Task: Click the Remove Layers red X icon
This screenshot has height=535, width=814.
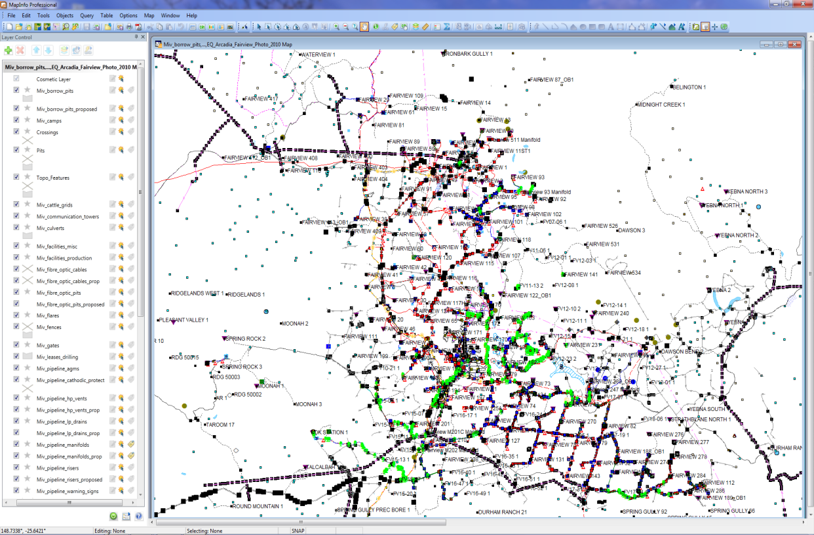Action: click(19, 50)
